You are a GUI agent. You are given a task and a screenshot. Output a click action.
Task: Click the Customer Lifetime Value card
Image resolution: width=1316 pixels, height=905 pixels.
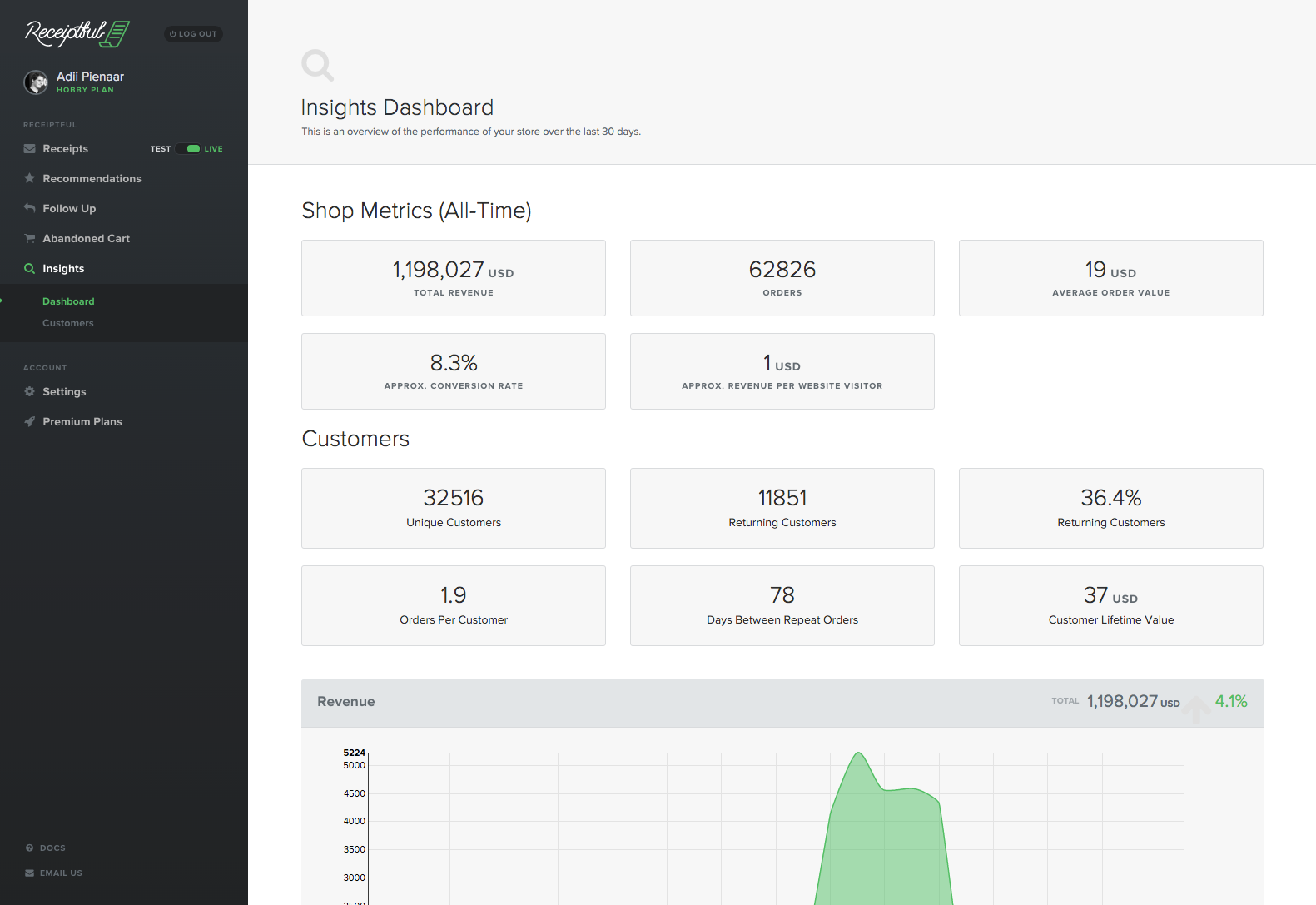pos(1111,605)
